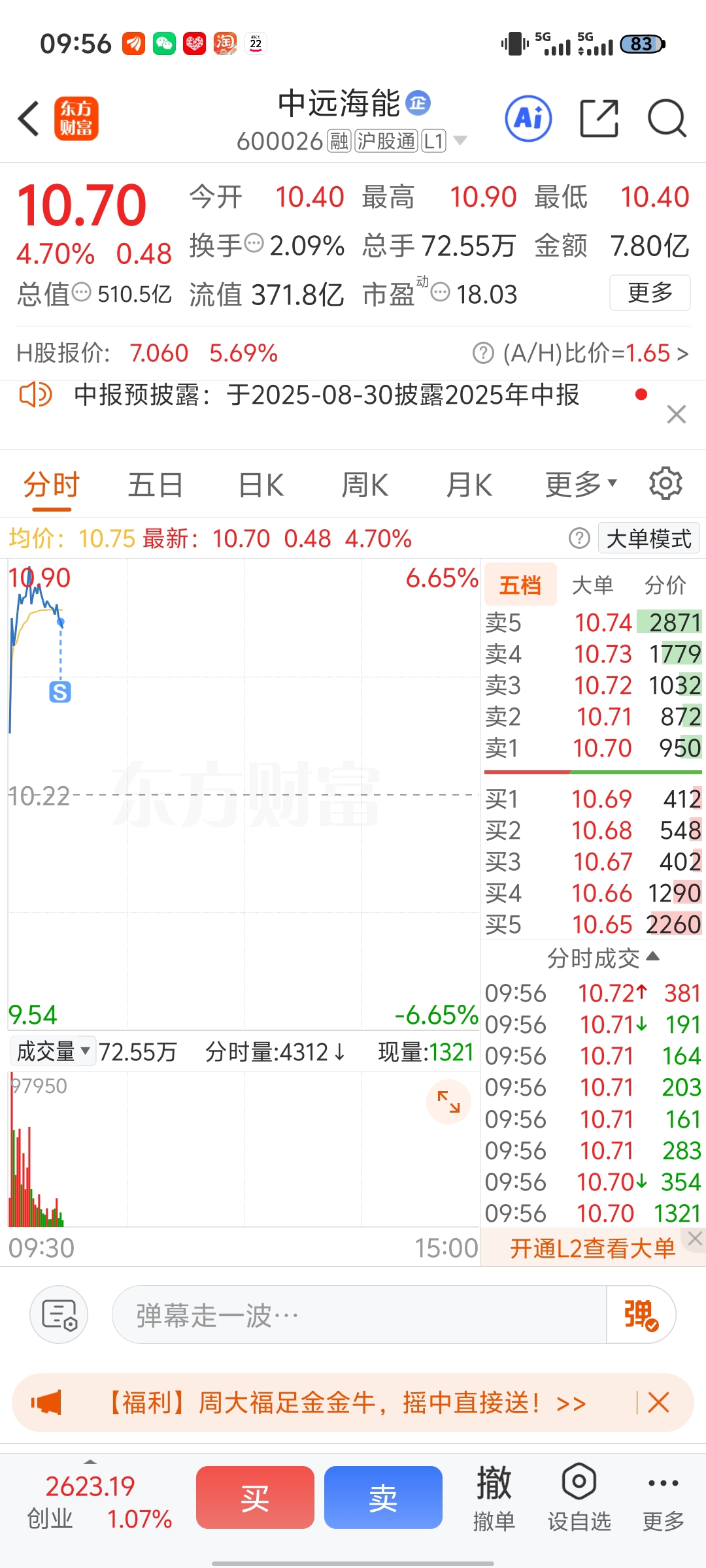Tap the 总值 info icon
Image resolution: width=706 pixels, height=1568 pixels.
click(81, 292)
